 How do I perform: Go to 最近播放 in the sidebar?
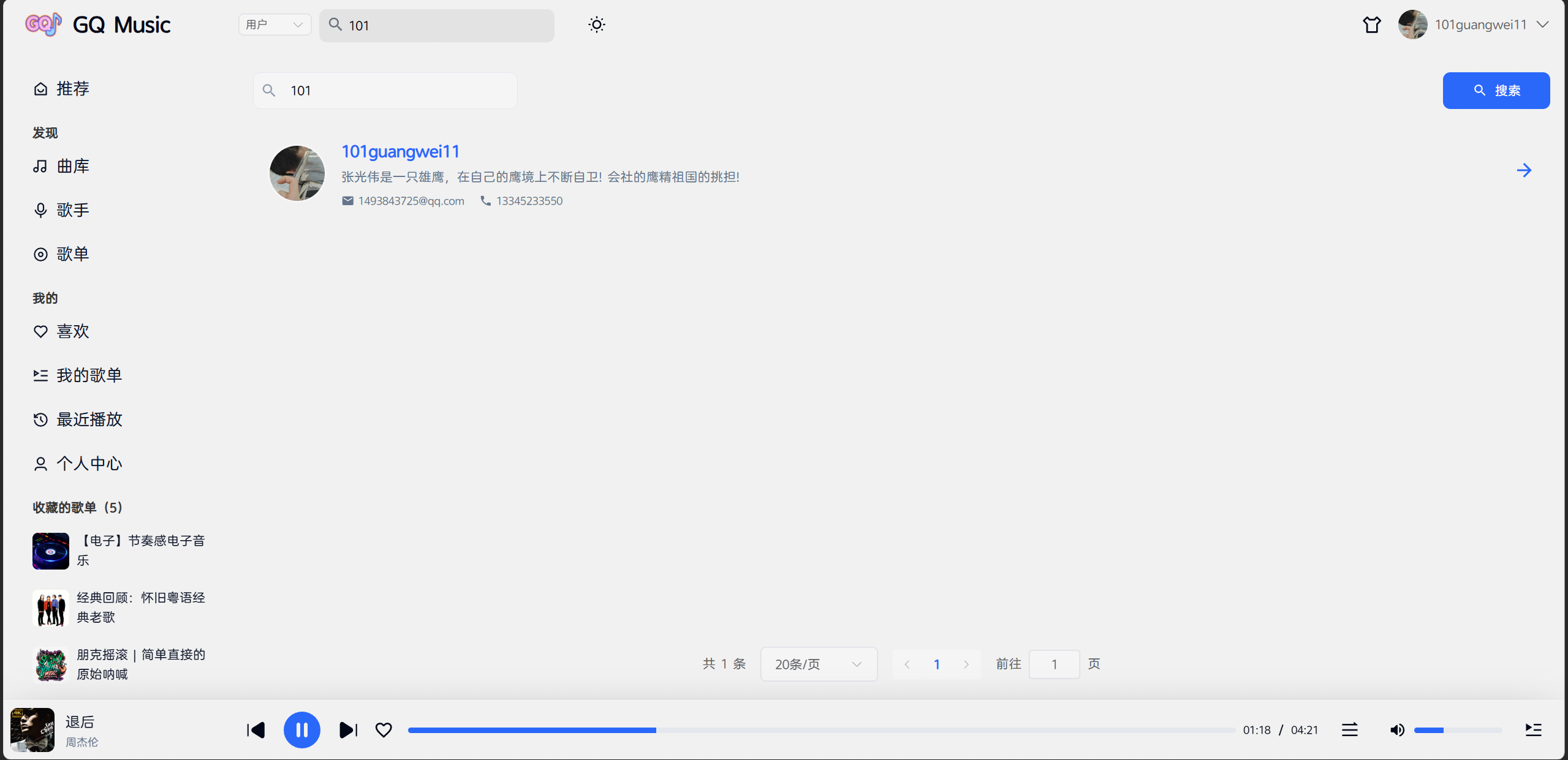(89, 420)
